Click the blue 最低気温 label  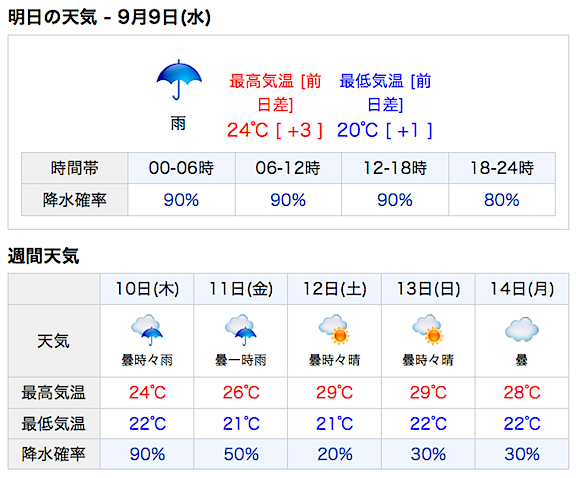(371, 81)
